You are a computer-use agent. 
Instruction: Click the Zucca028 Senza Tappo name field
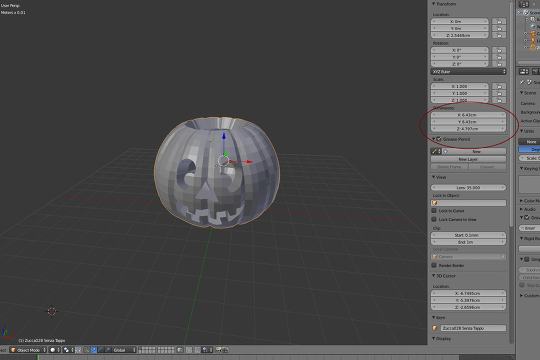point(473,328)
